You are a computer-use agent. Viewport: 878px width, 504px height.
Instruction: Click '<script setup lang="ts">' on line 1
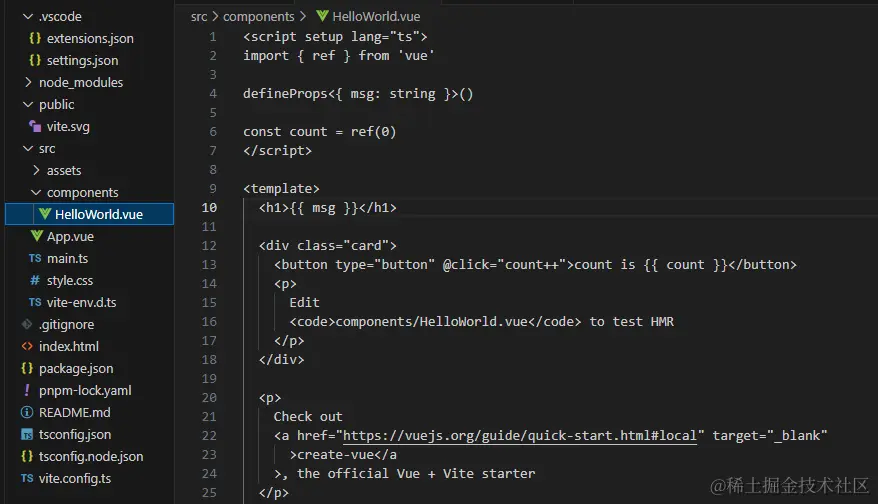335,37
